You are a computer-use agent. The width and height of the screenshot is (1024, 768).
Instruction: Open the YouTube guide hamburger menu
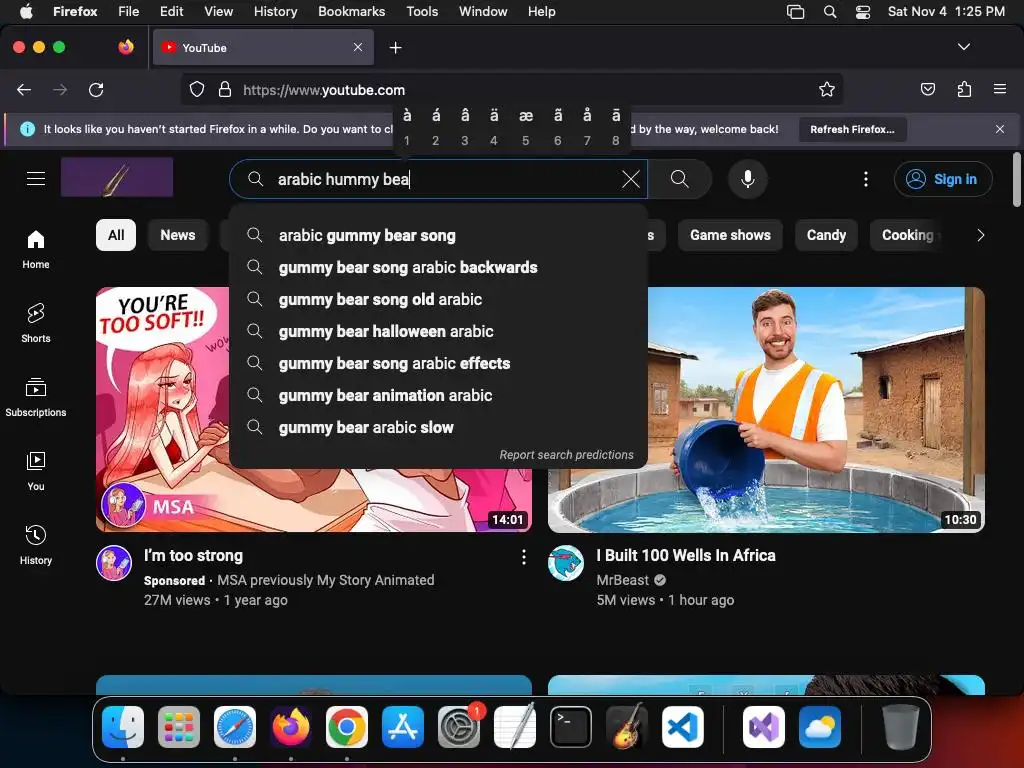click(x=36, y=178)
